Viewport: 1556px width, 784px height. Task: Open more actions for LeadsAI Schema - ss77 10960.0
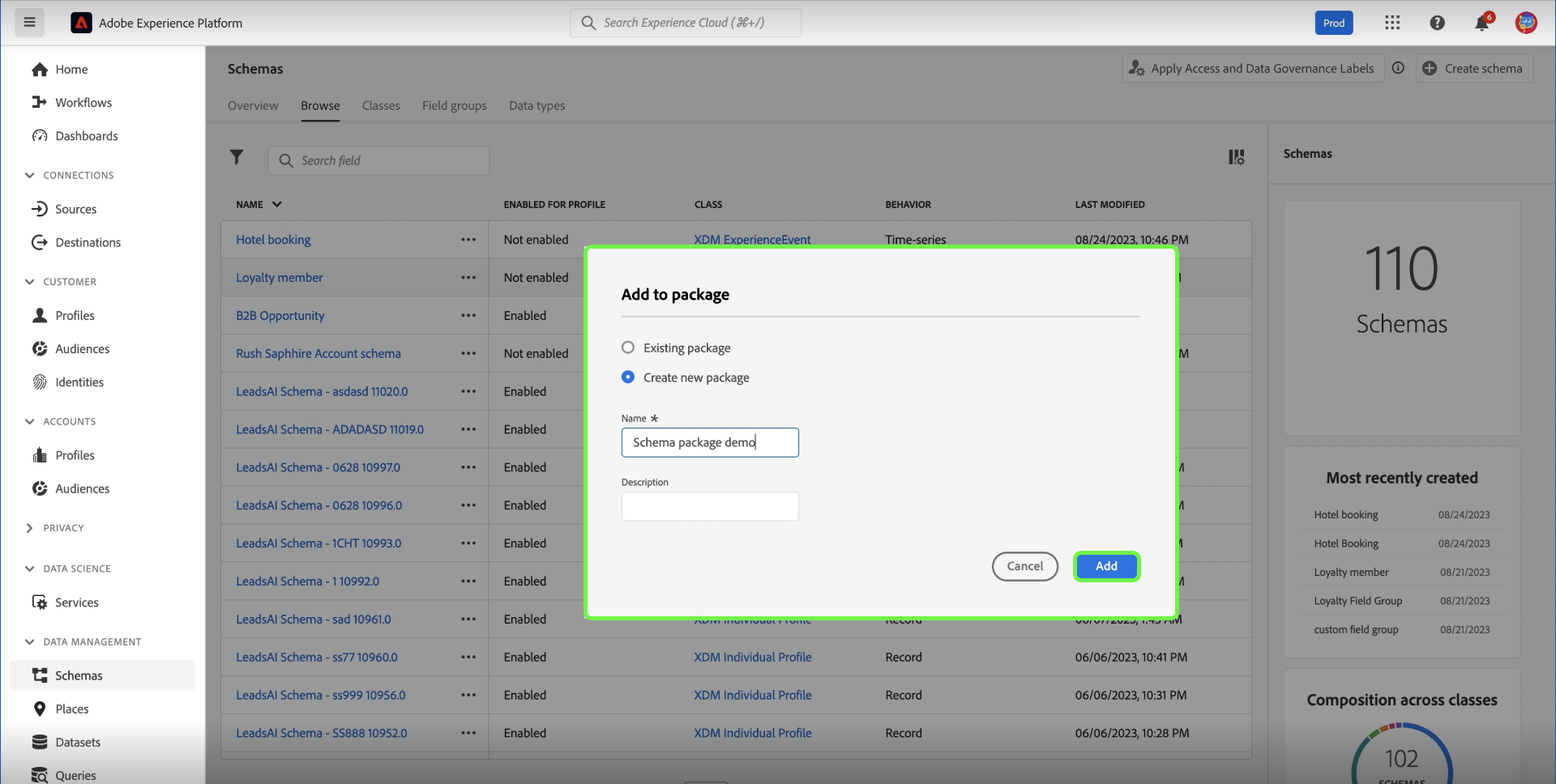[468, 658]
